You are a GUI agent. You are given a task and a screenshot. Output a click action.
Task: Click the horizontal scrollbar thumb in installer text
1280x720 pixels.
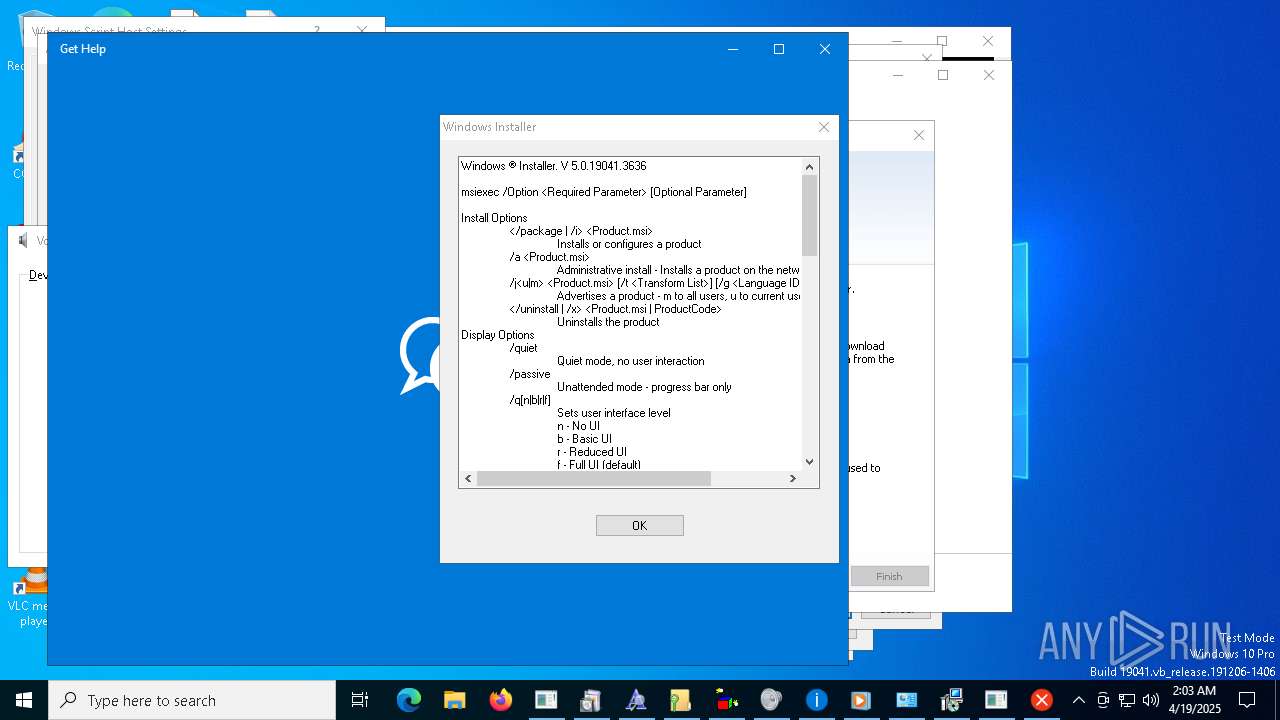coord(594,479)
